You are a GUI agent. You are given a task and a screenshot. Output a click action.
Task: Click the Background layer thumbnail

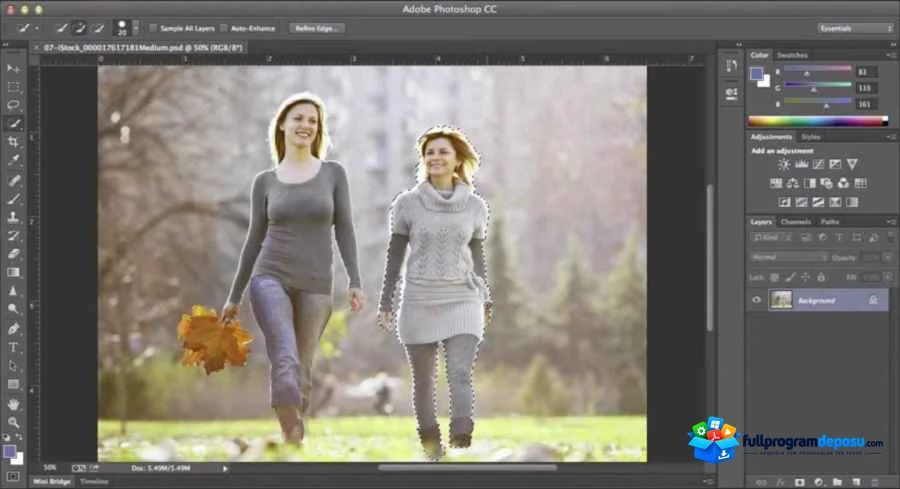click(781, 300)
